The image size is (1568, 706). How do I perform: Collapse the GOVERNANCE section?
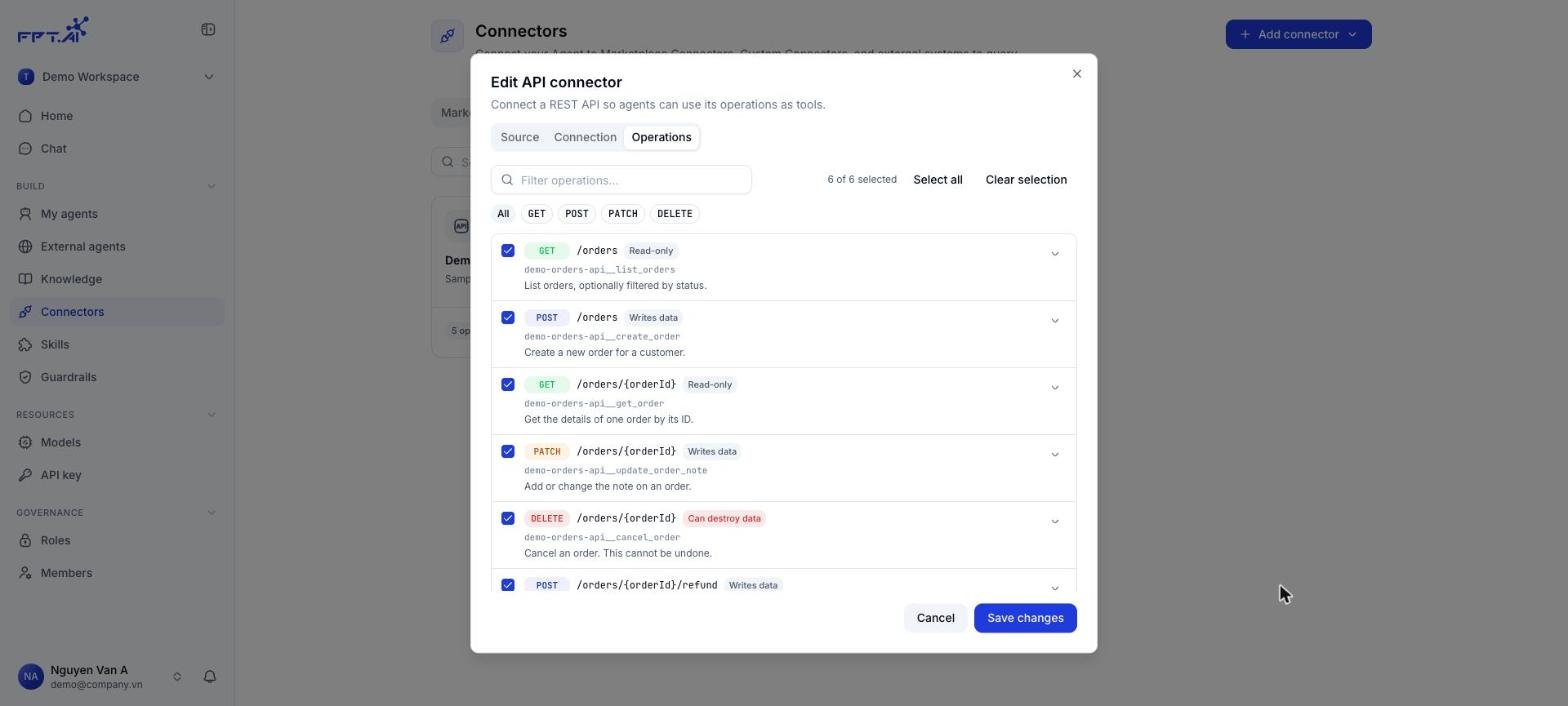pyautogui.click(x=211, y=513)
